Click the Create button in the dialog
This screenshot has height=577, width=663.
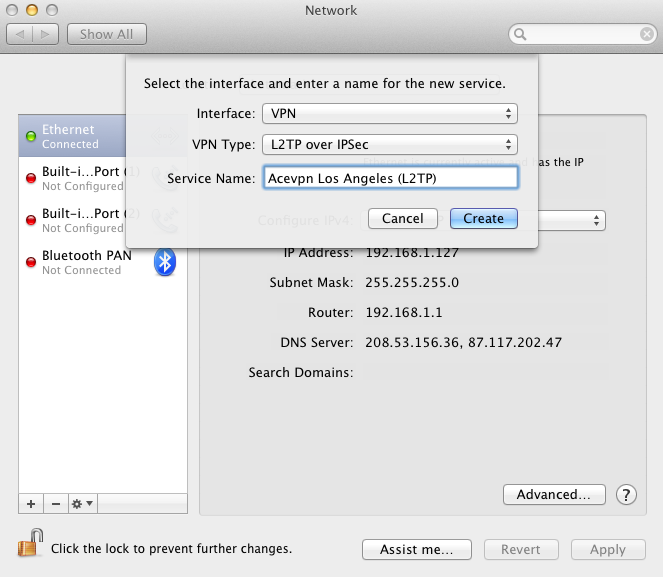[483, 219]
